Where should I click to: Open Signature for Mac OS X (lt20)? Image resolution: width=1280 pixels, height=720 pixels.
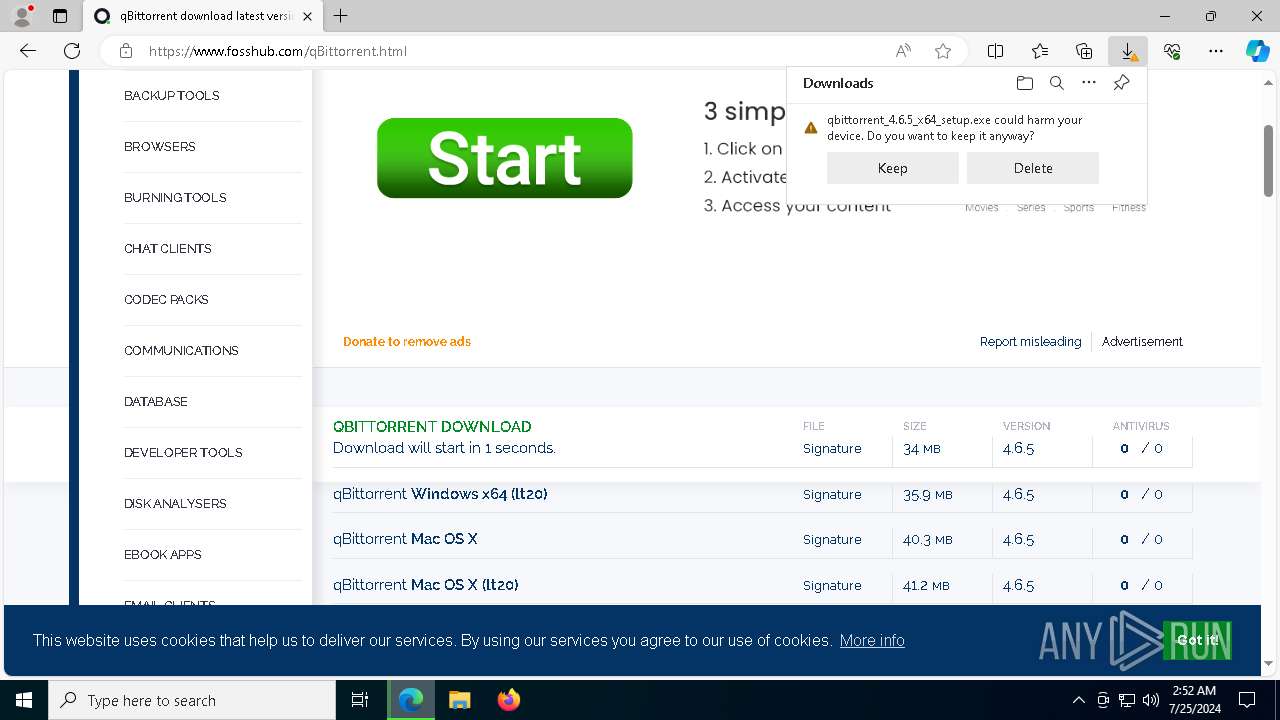[832, 586]
